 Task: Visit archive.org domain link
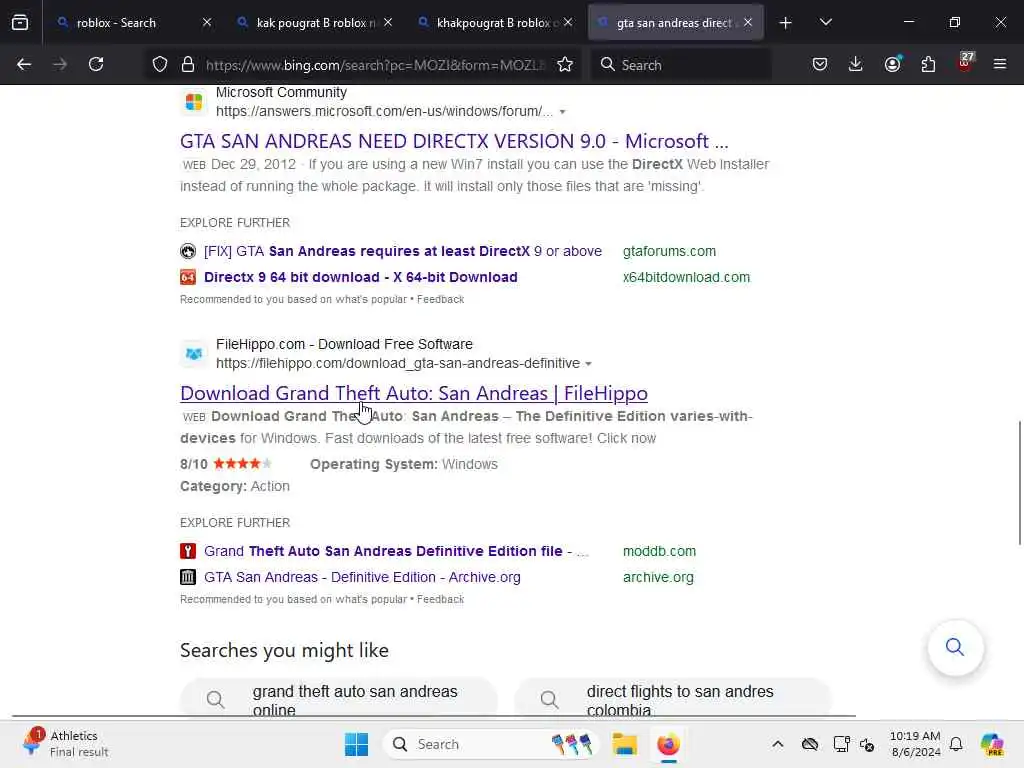tap(658, 577)
